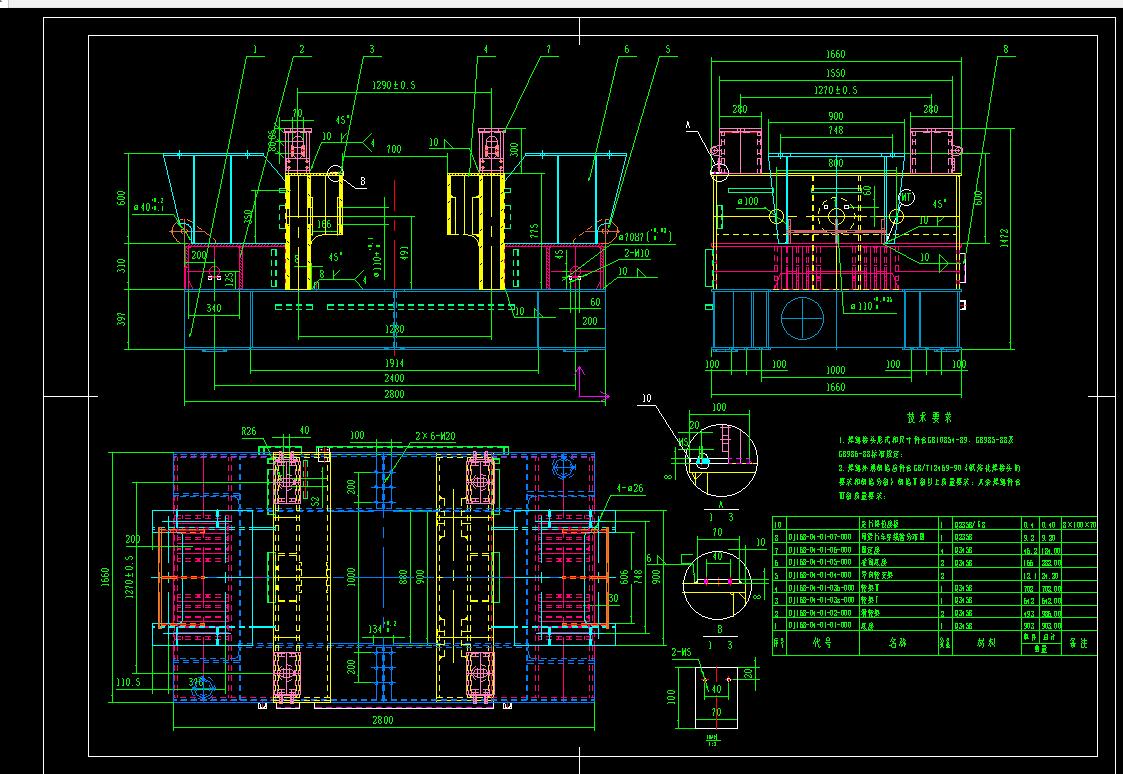Click the detail A view circle
Screen dimensions: 1123x774
point(722,461)
